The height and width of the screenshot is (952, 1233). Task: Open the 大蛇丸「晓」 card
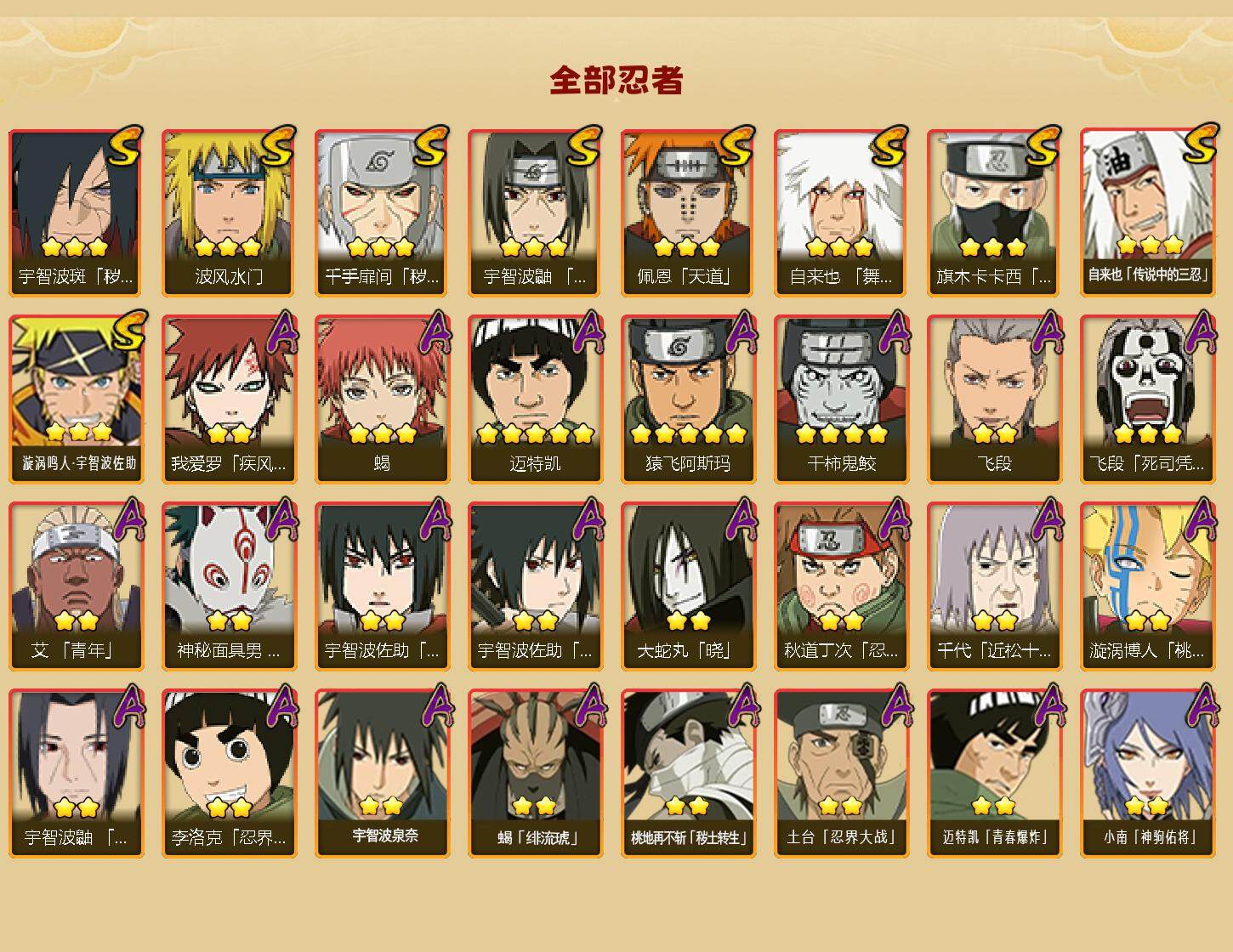(688, 586)
